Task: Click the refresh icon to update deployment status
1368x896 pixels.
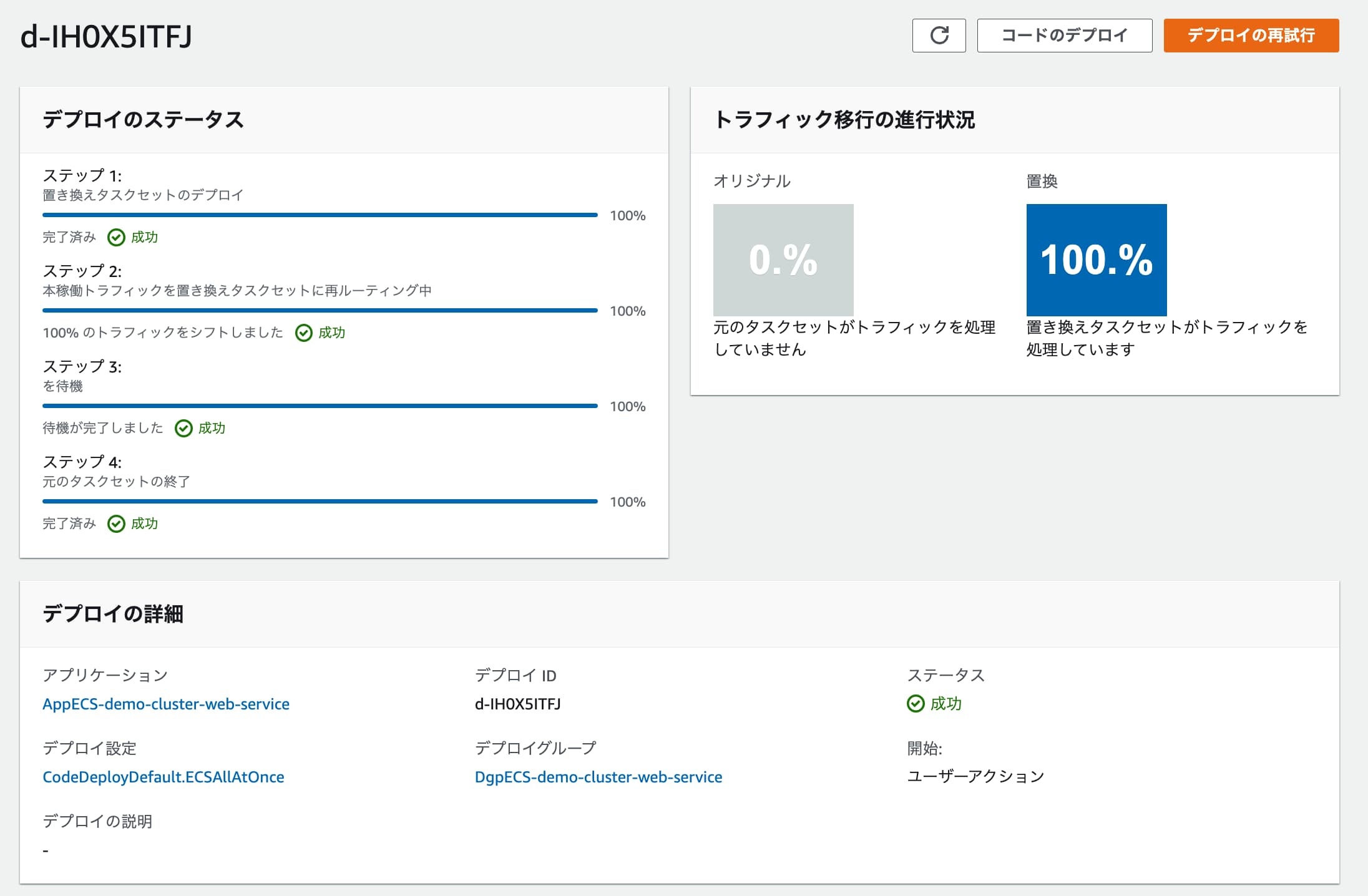Action: [939, 36]
